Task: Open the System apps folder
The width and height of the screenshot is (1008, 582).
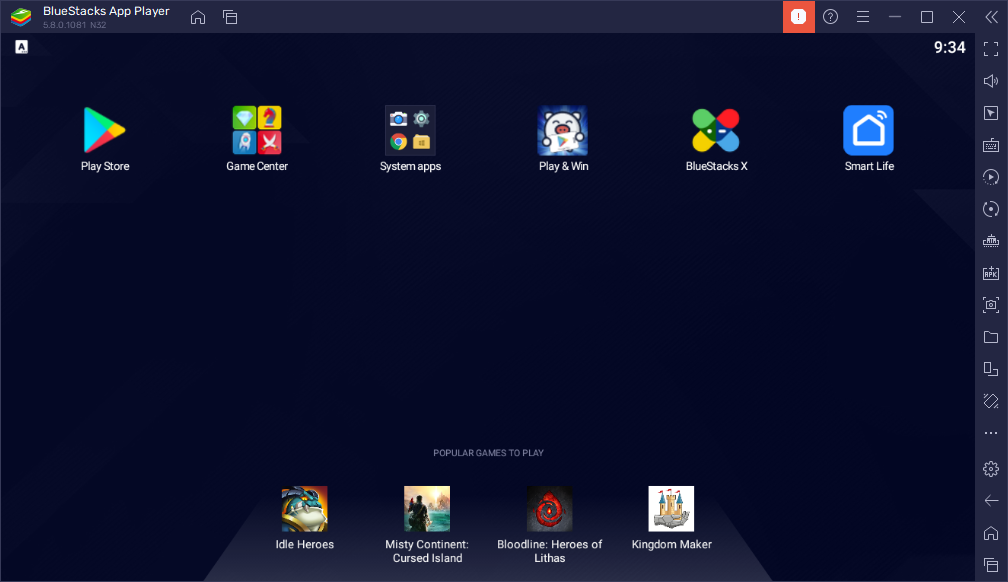Action: tap(410, 130)
